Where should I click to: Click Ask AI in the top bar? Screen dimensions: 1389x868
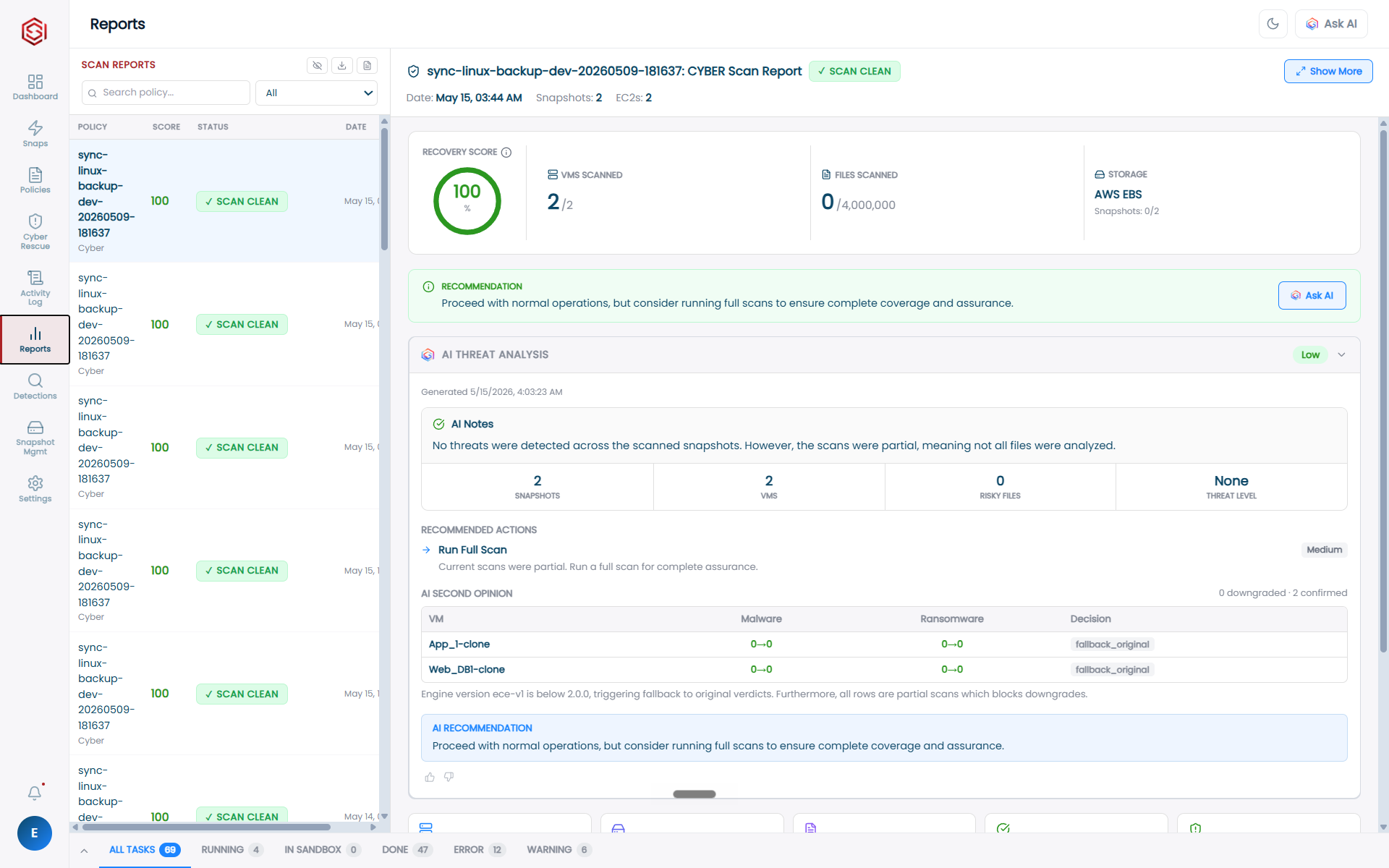pos(1331,24)
